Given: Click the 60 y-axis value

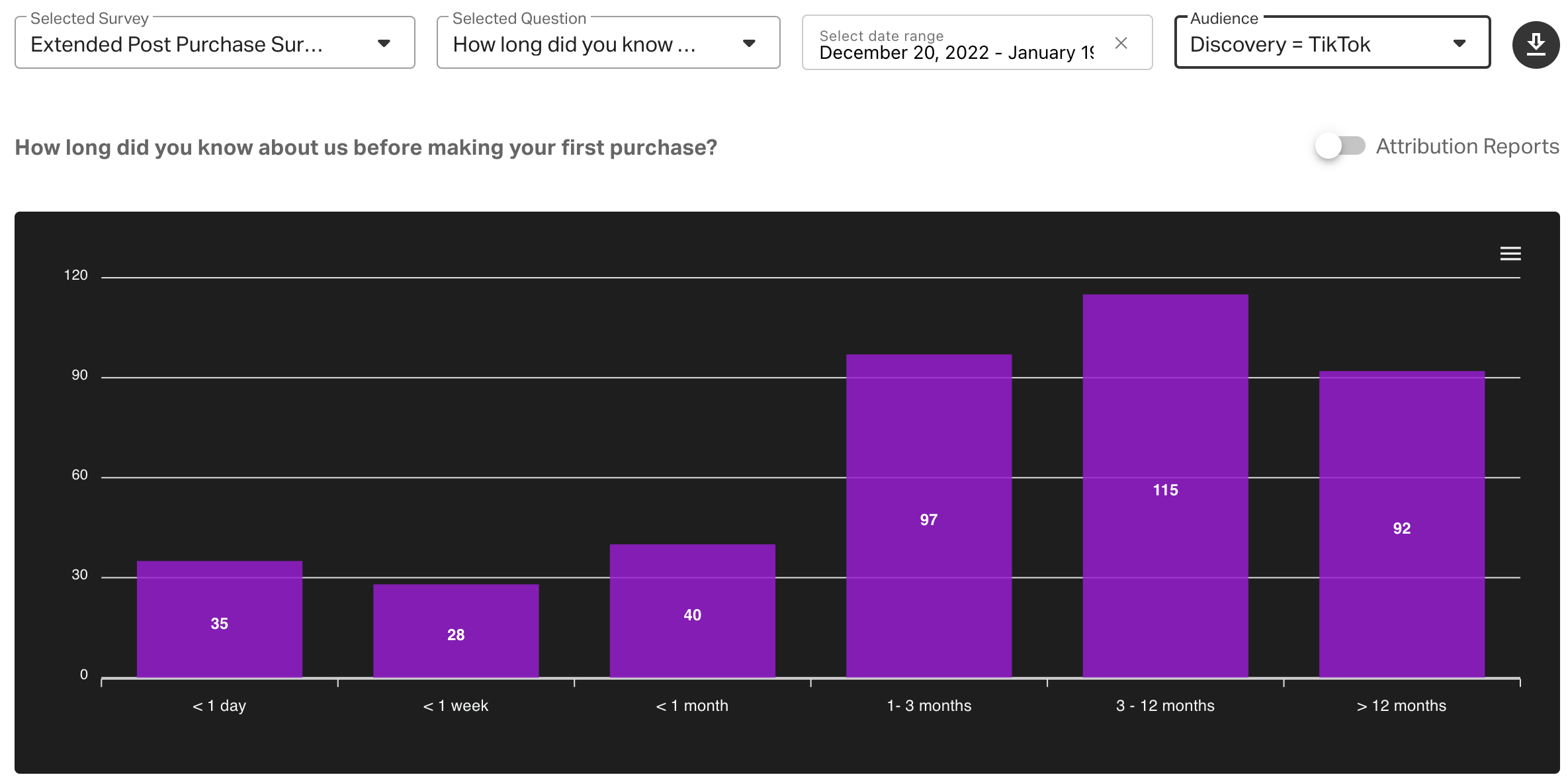Looking at the screenshot, I should tap(79, 475).
